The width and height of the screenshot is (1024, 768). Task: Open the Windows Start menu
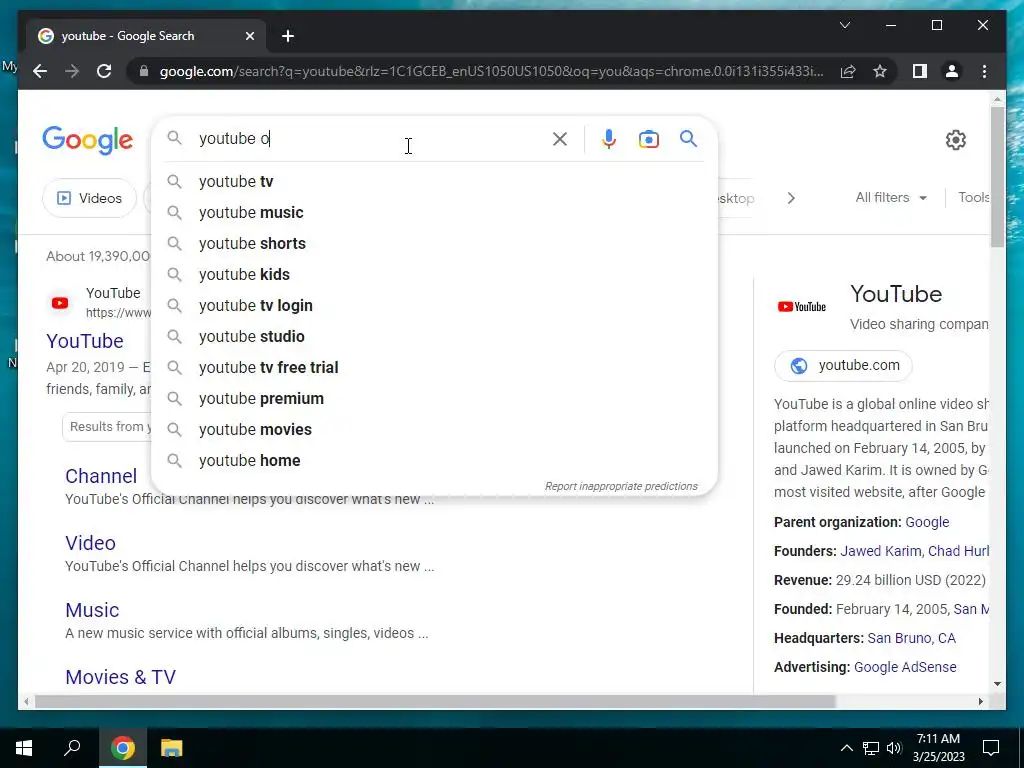tap(24, 748)
